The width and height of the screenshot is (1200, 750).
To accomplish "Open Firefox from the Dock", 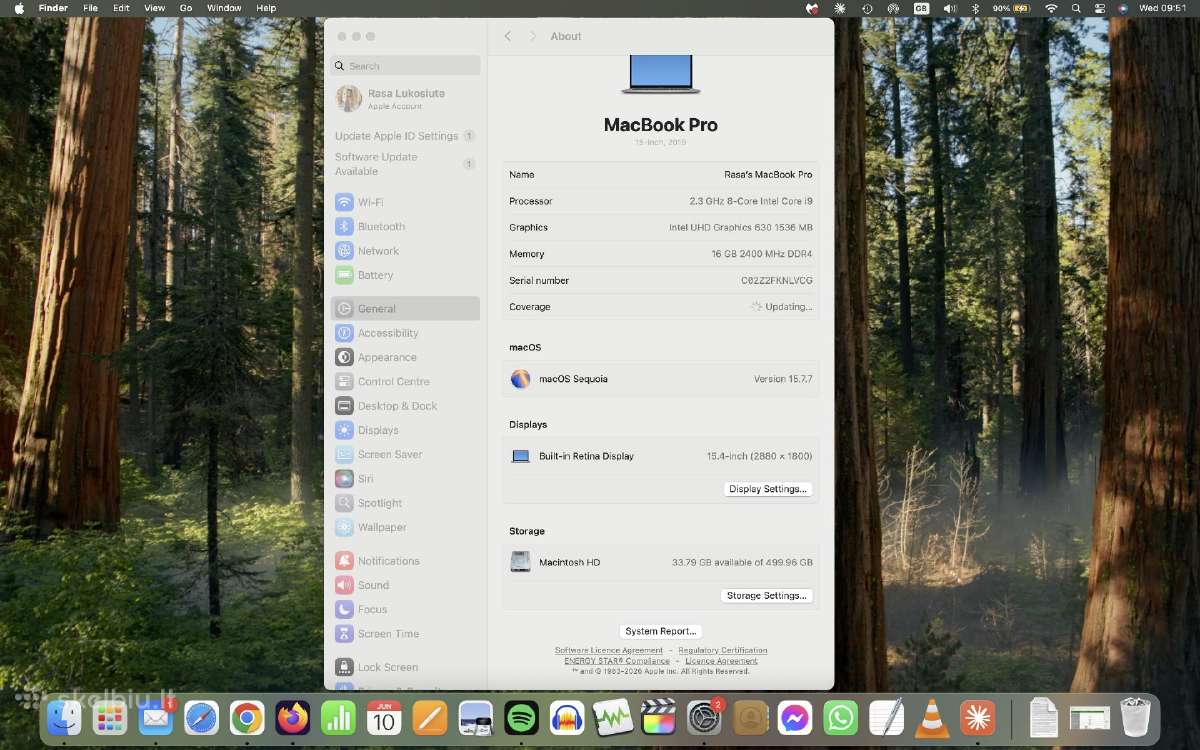I will point(293,718).
